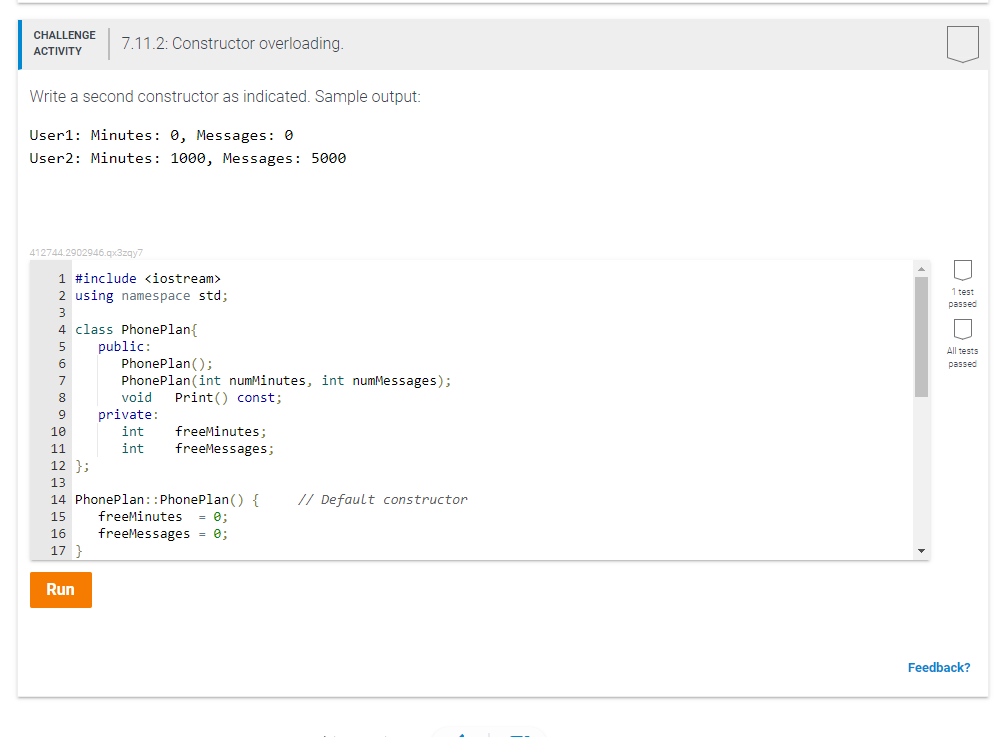Image resolution: width=1003 pixels, height=737 pixels.
Task: Click the 'public:' line in the code
Action: point(124,347)
